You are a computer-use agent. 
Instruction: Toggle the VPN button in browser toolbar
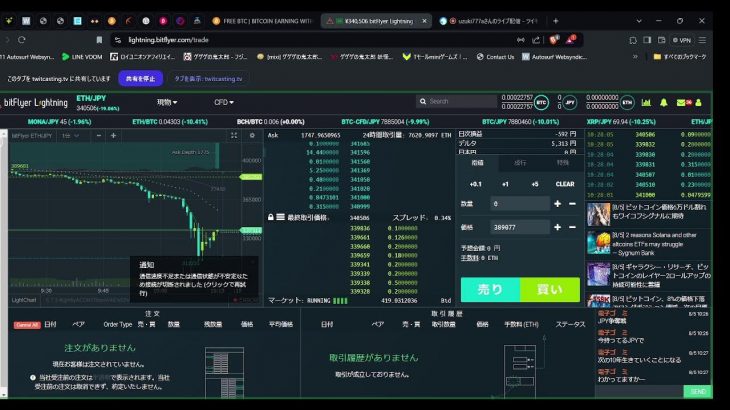[x=682, y=40]
